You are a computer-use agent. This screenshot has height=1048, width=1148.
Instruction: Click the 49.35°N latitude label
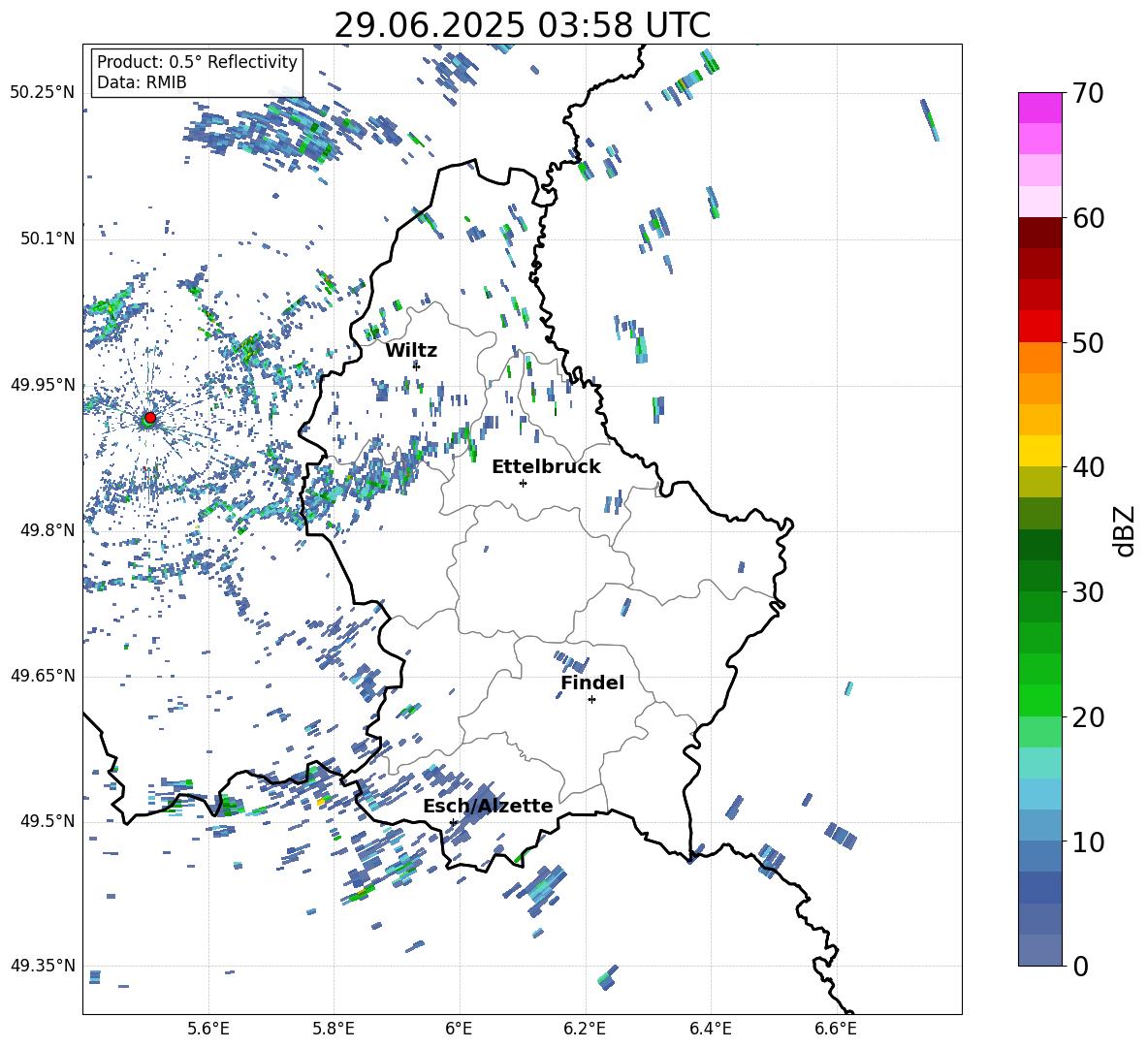[x=43, y=966]
